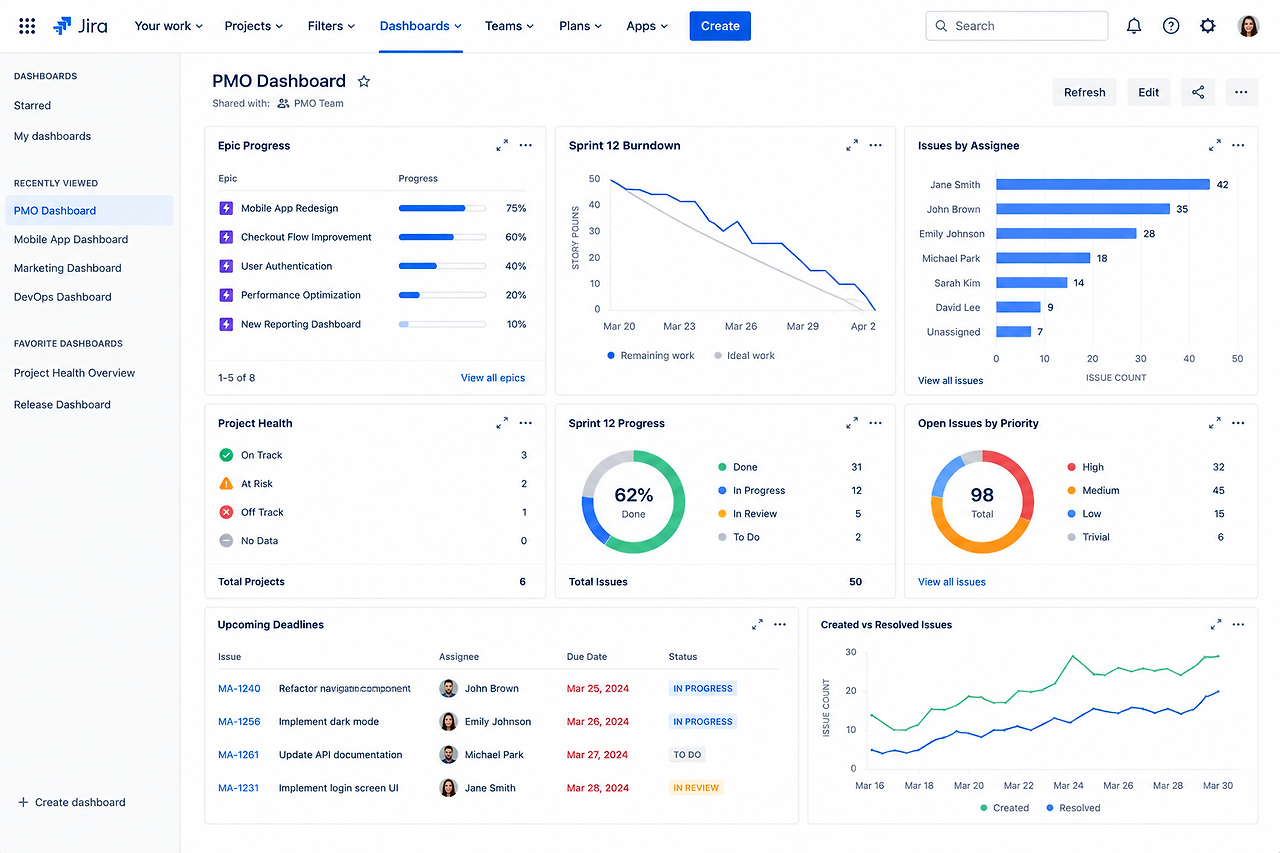
Task: Click the share dashboard icon
Action: click(1198, 92)
